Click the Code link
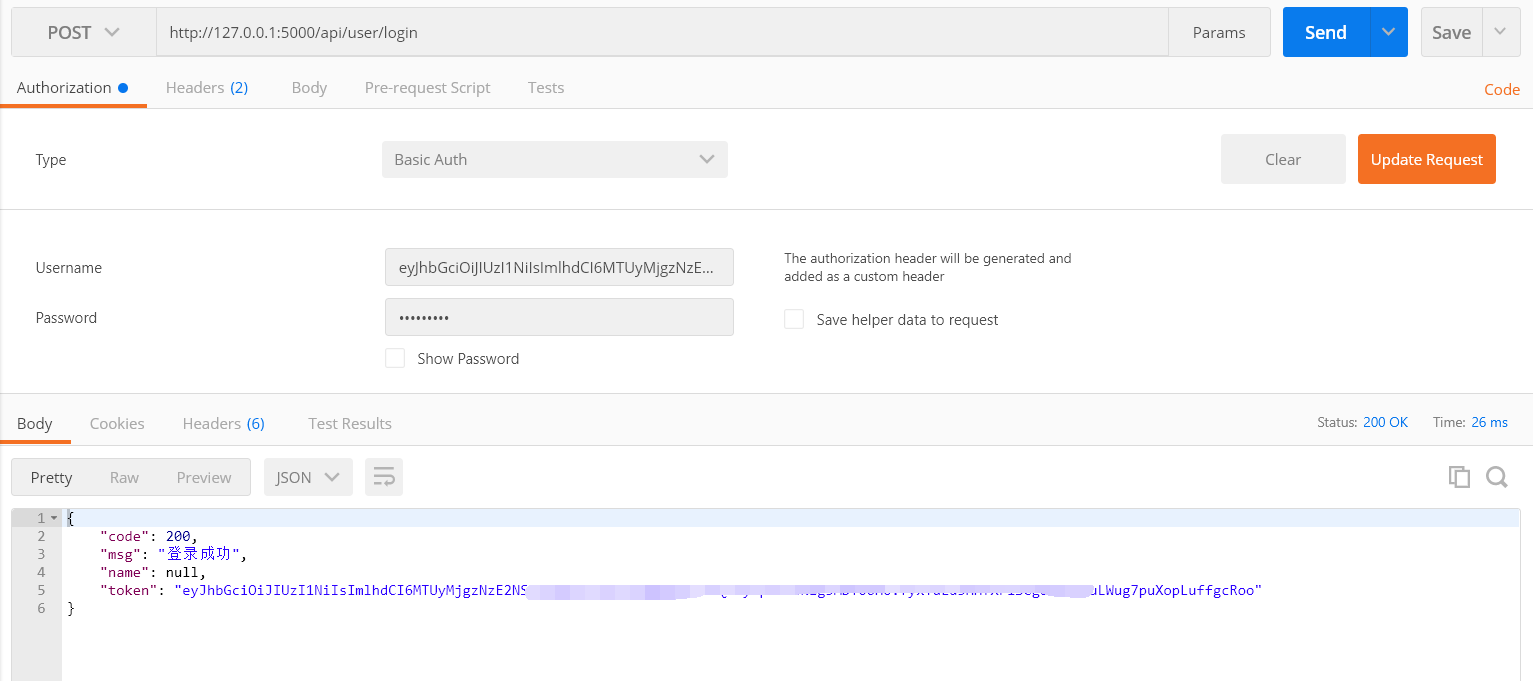 (1501, 89)
